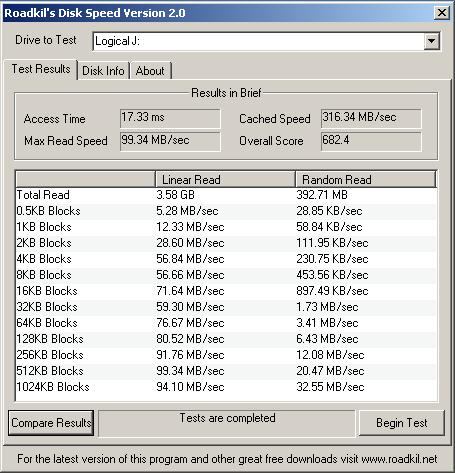Click the 76.67 MB/sec linear read cell

190,323
